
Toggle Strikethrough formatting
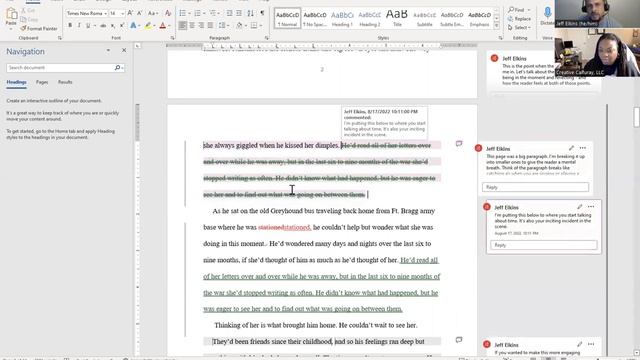(x=103, y=26)
